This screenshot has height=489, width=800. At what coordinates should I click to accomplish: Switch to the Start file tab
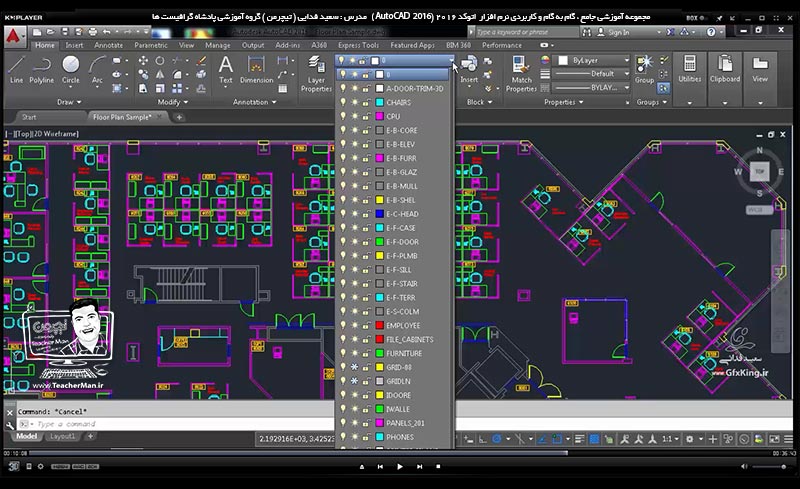29,117
